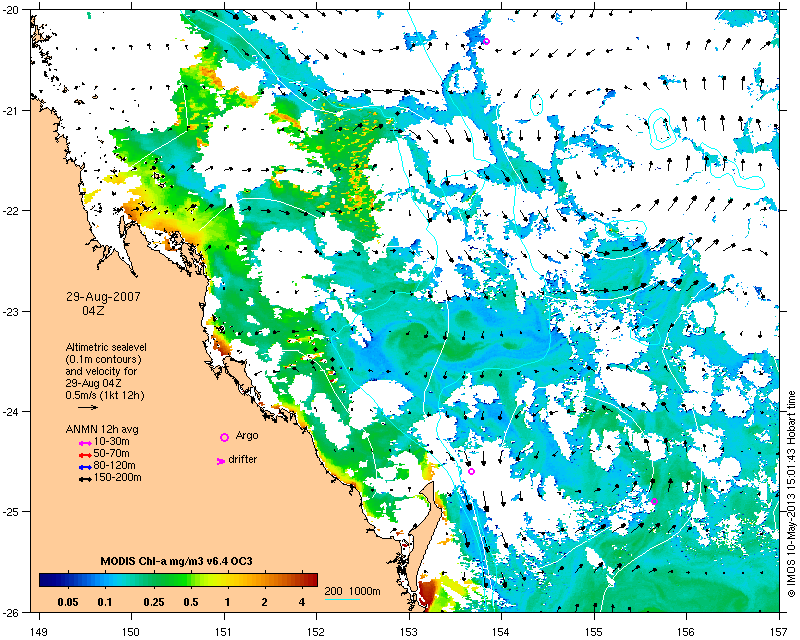Click the '-25' latitude axis label
Image resolution: width=800 pixels, height=640 pixels.
click(10, 512)
